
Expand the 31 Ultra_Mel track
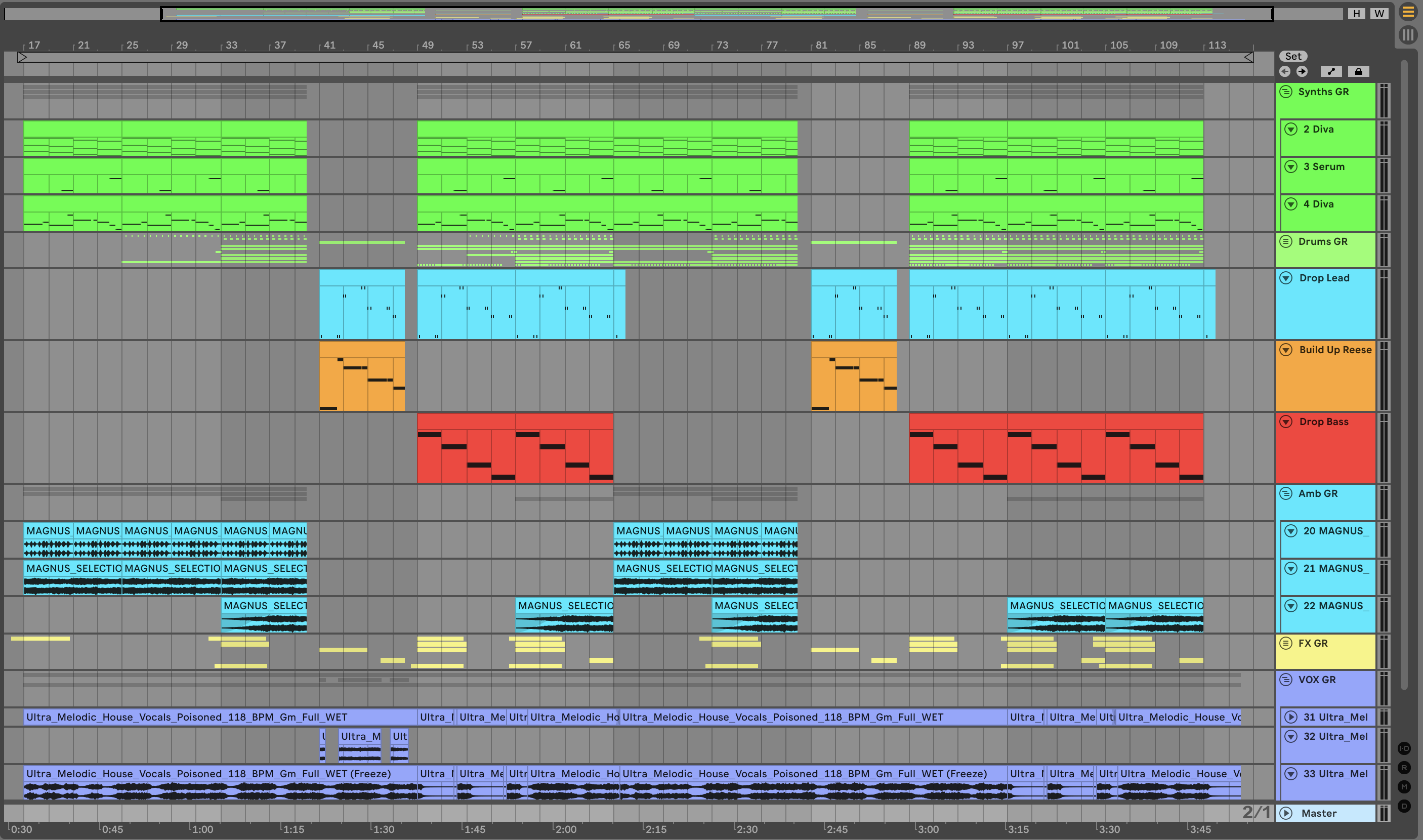click(1291, 717)
